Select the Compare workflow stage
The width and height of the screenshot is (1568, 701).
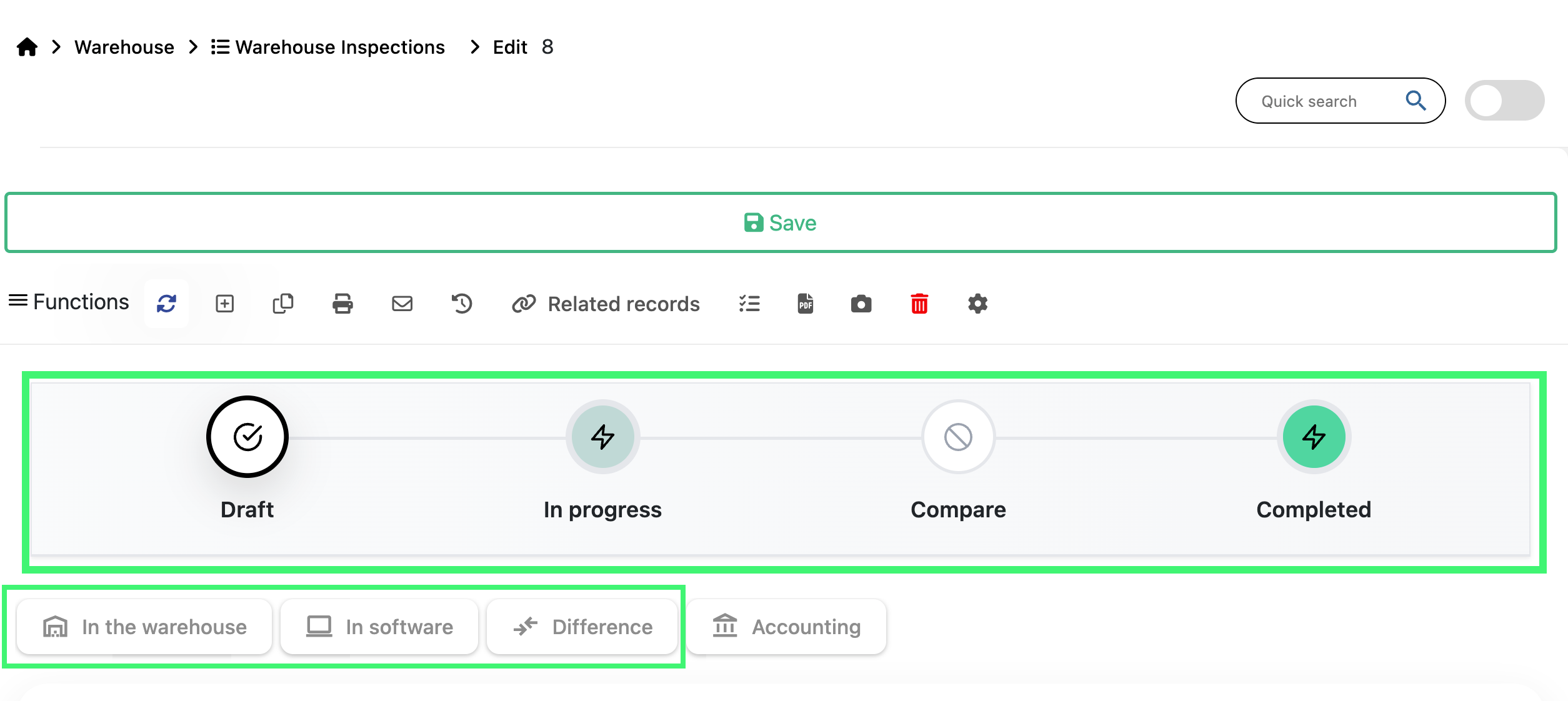958,436
